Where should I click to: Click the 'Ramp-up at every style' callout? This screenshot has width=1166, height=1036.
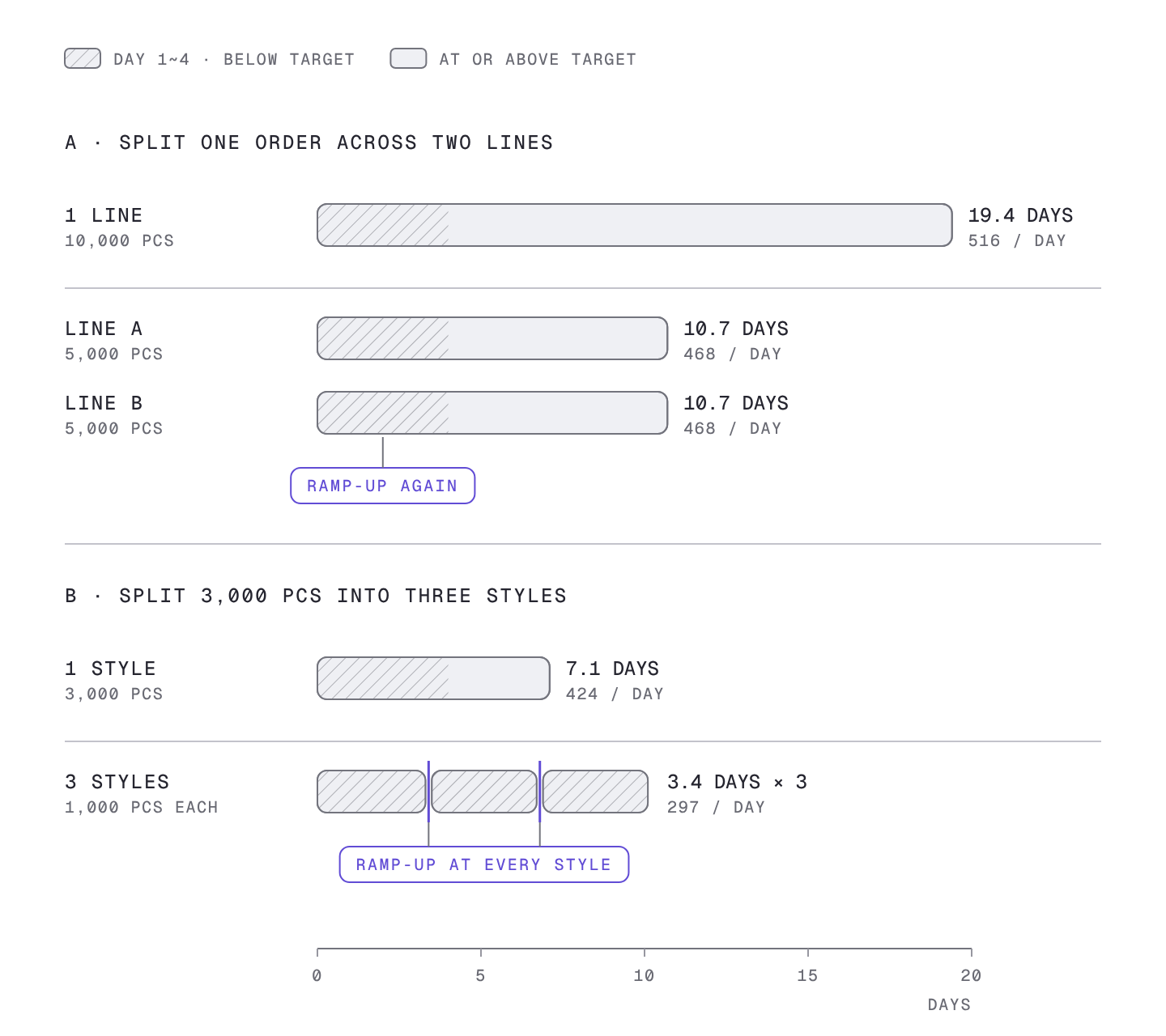click(484, 864)
